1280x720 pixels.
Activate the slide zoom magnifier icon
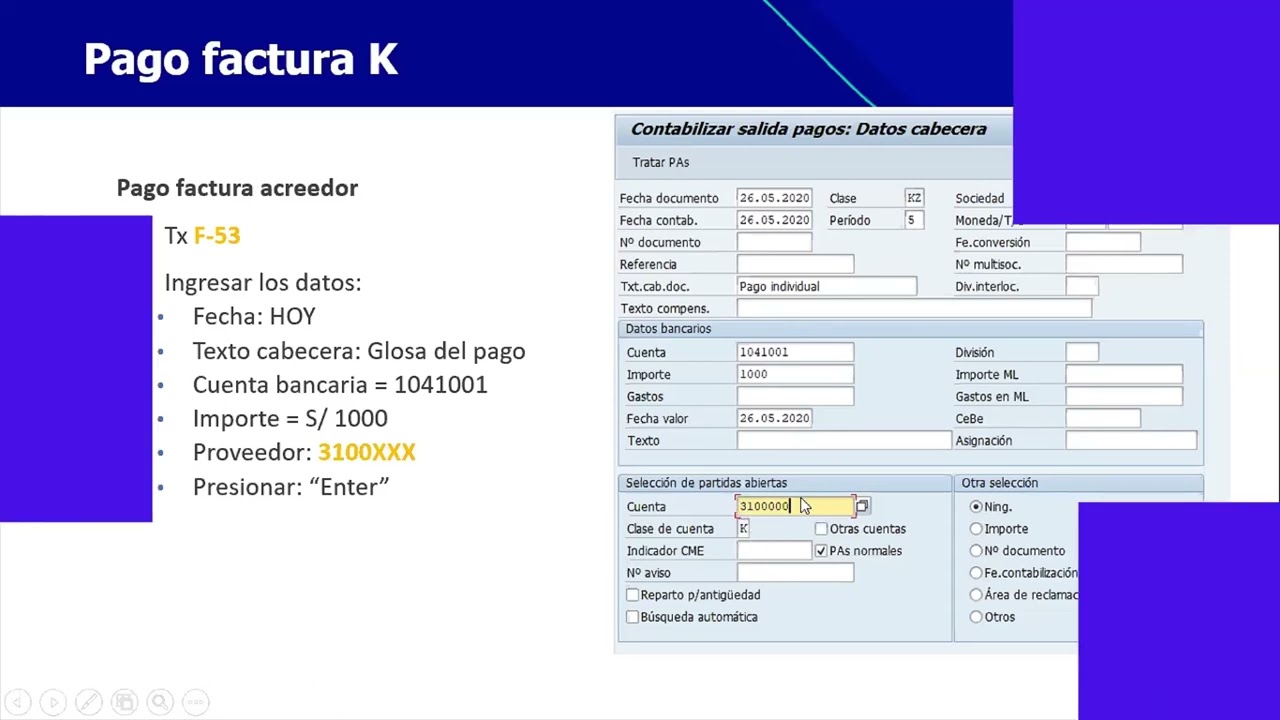tap(159, 702)
